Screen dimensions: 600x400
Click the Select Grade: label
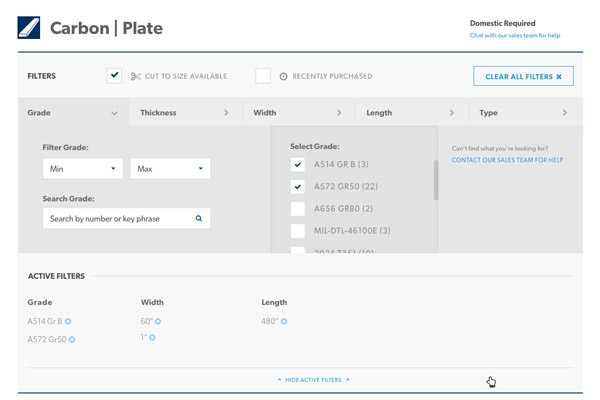tap(315, 146)
